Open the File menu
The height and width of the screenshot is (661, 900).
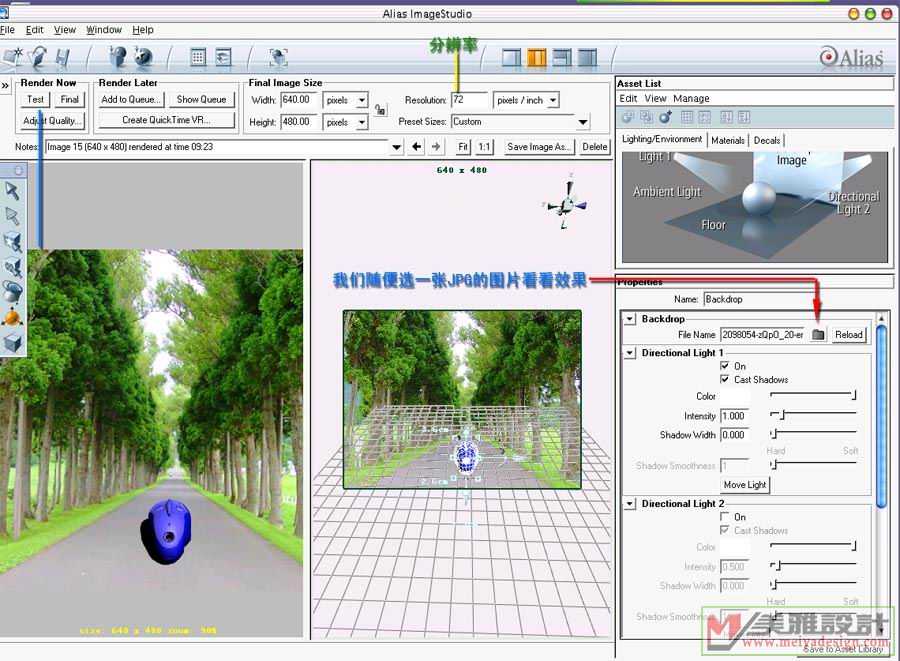(7, 30)
